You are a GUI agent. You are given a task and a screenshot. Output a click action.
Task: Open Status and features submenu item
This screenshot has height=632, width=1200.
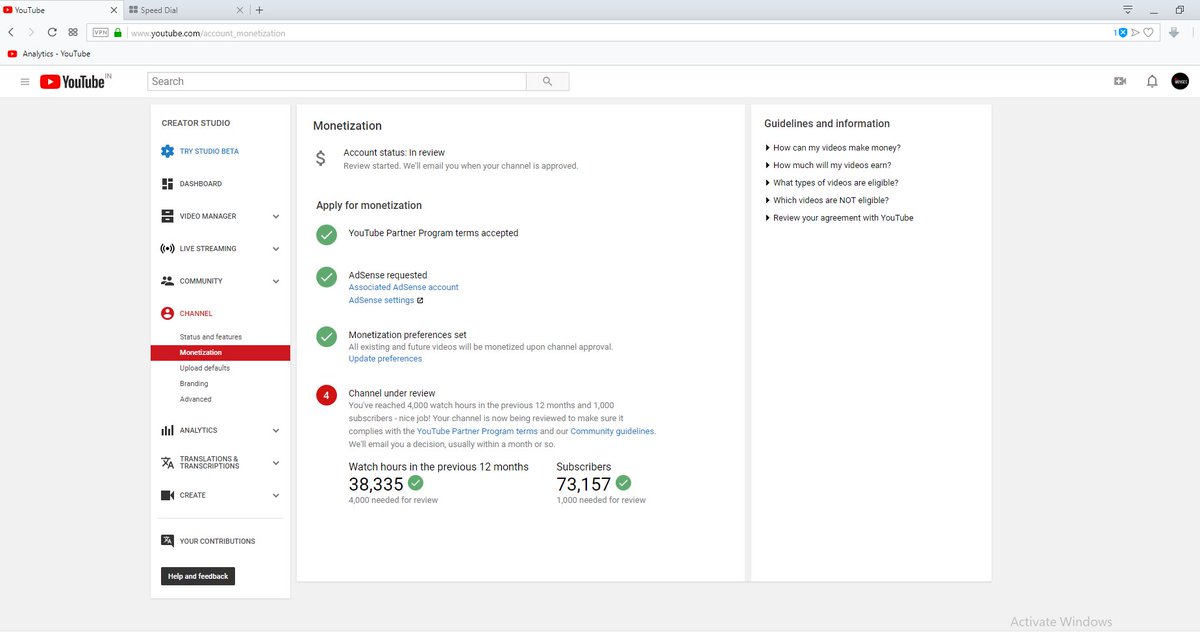pyautogui.click(x=211, y=337)
